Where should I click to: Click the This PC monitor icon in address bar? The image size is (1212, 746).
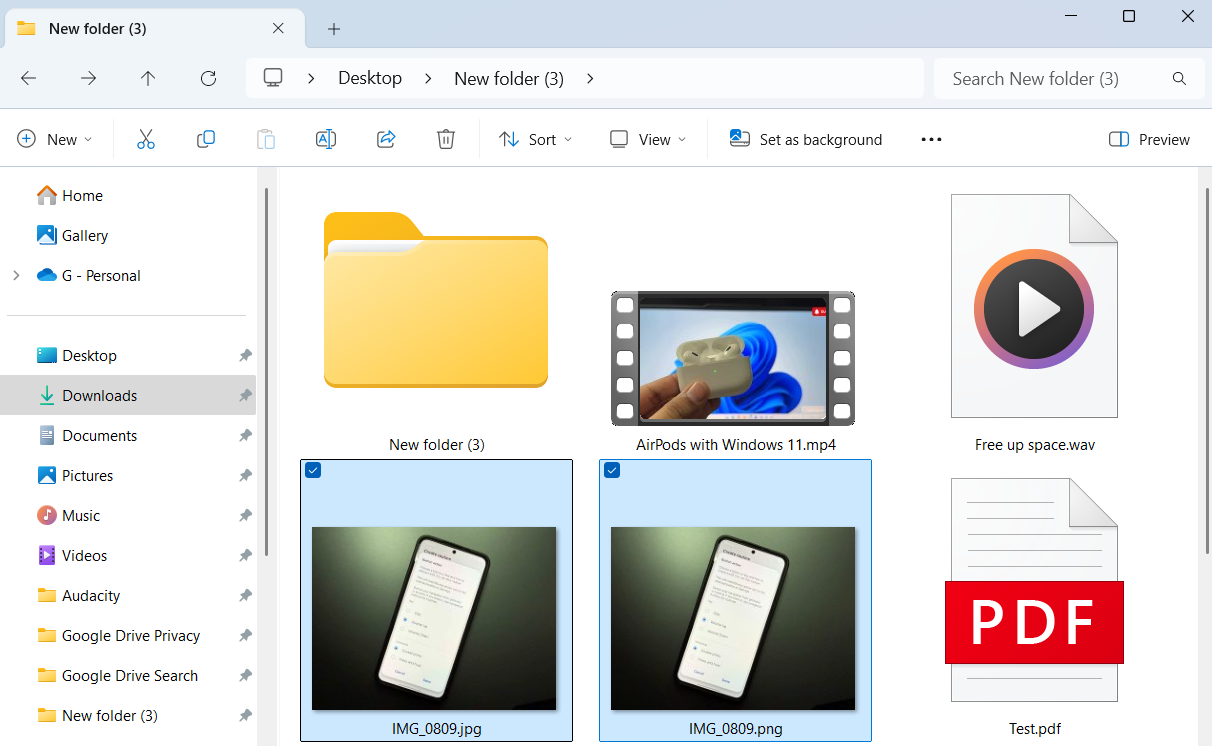(273, 78)
